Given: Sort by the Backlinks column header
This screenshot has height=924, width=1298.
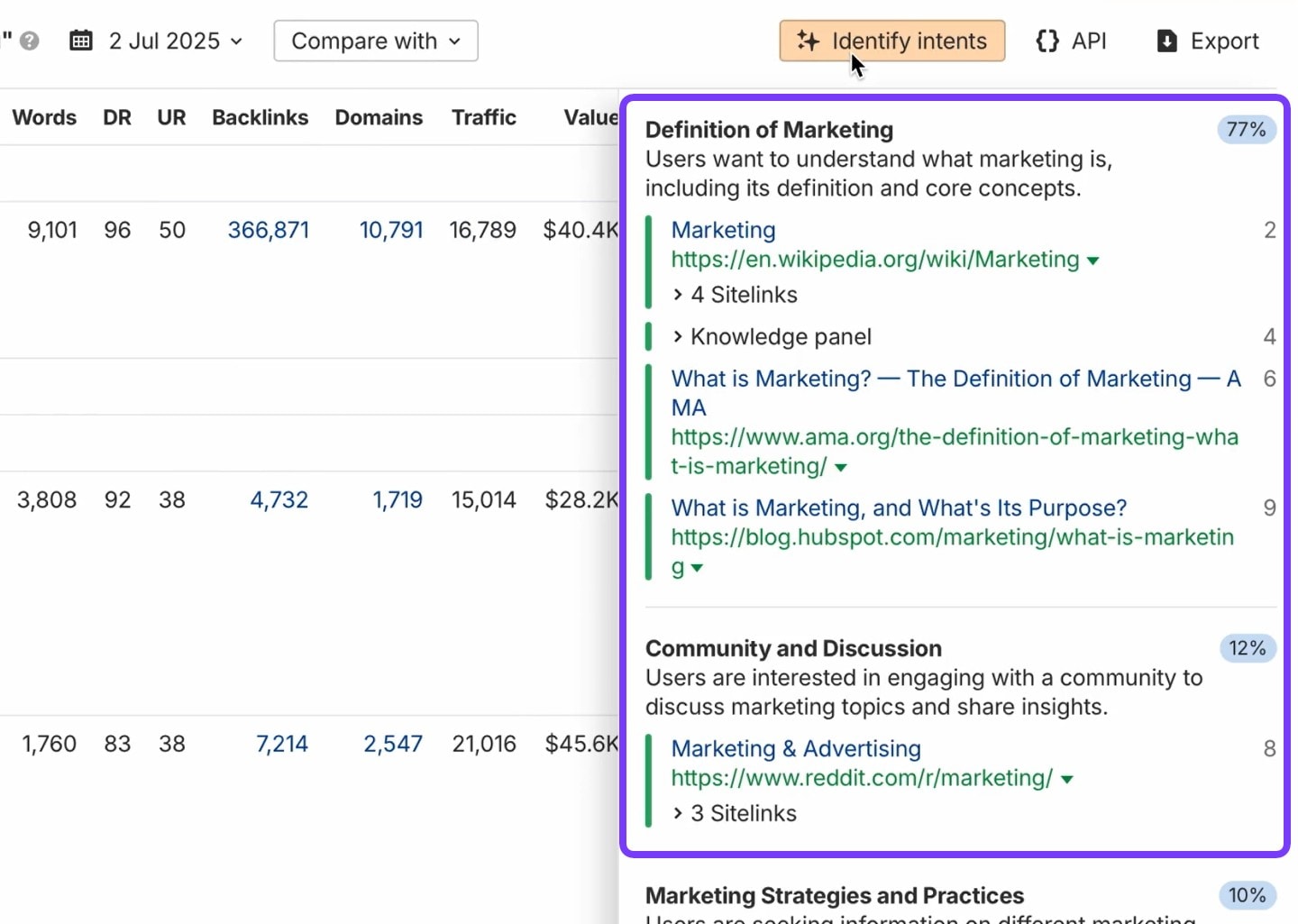Looking at the screenshot, I should click(260, 117).
